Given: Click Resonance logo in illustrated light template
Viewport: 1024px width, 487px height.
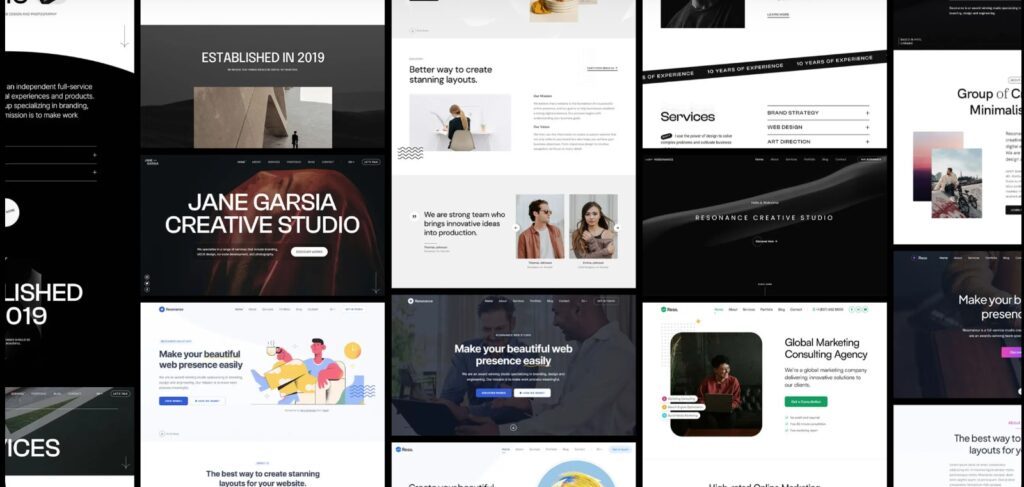Looking at the screenshot, I should [x=172, y=309].
